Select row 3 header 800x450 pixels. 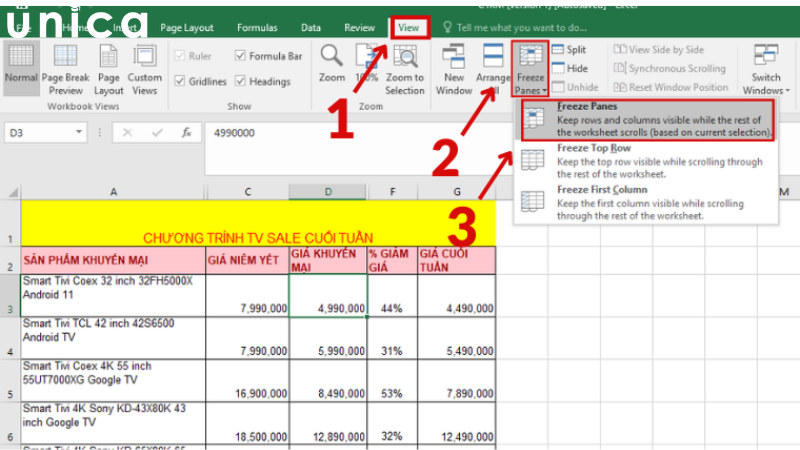tap(10, 296)
